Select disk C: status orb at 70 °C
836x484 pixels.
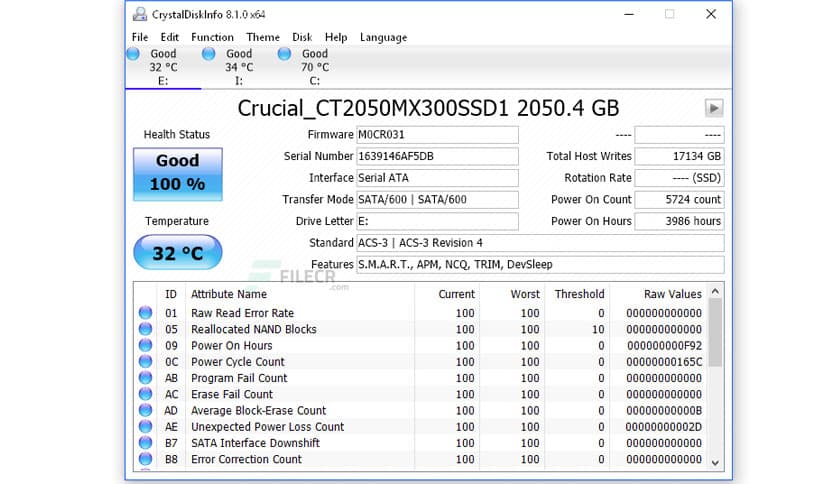coord(285,53)
